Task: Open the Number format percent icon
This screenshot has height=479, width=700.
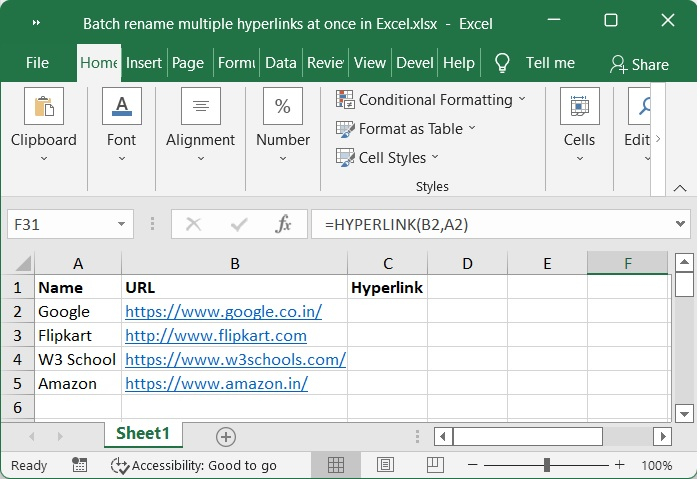Action: 282,106
